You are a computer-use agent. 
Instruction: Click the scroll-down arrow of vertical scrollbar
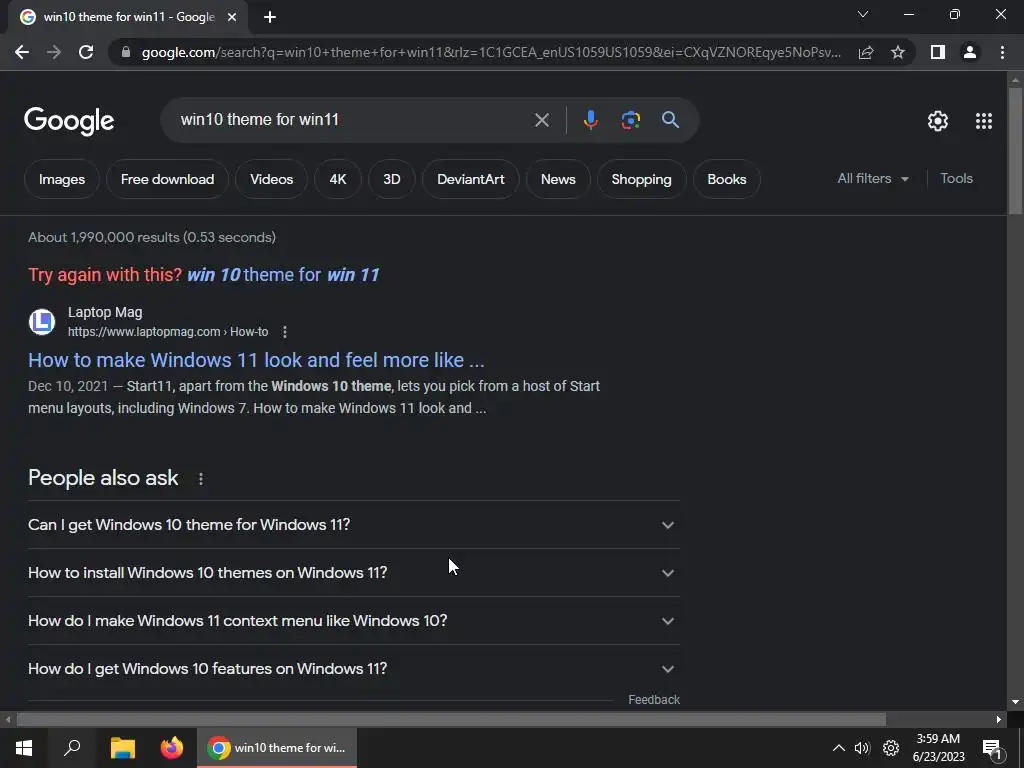pos(1015,702)
